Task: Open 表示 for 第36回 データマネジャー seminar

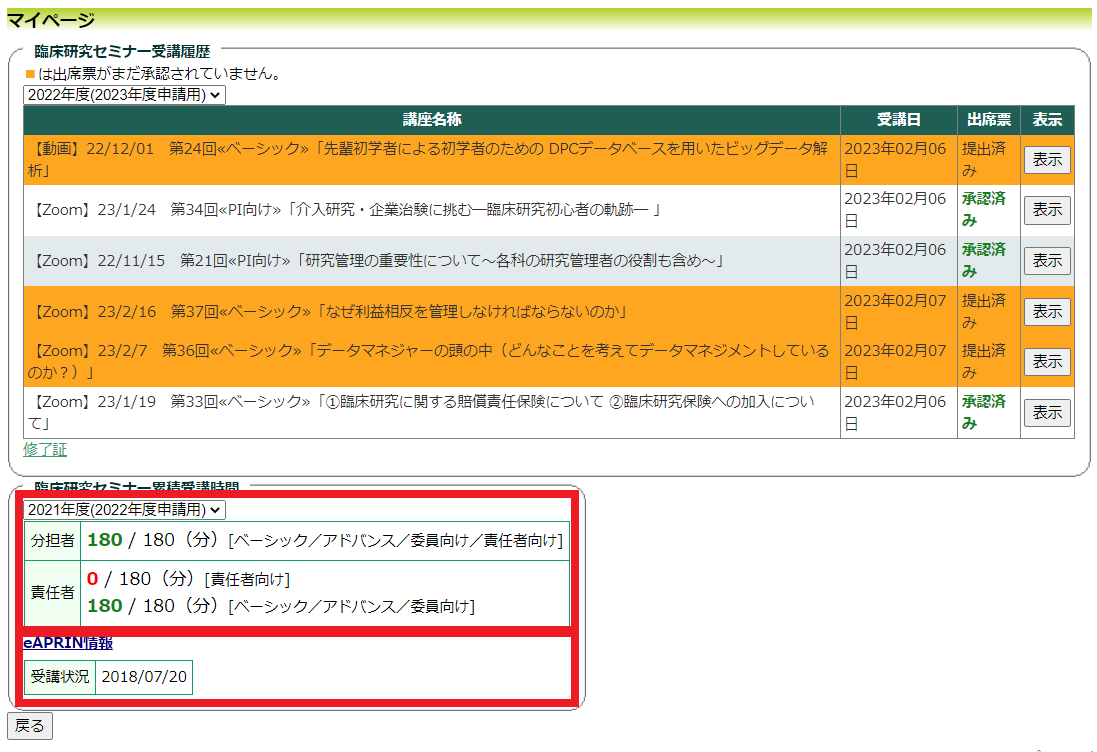Action: click(1047, 362)
